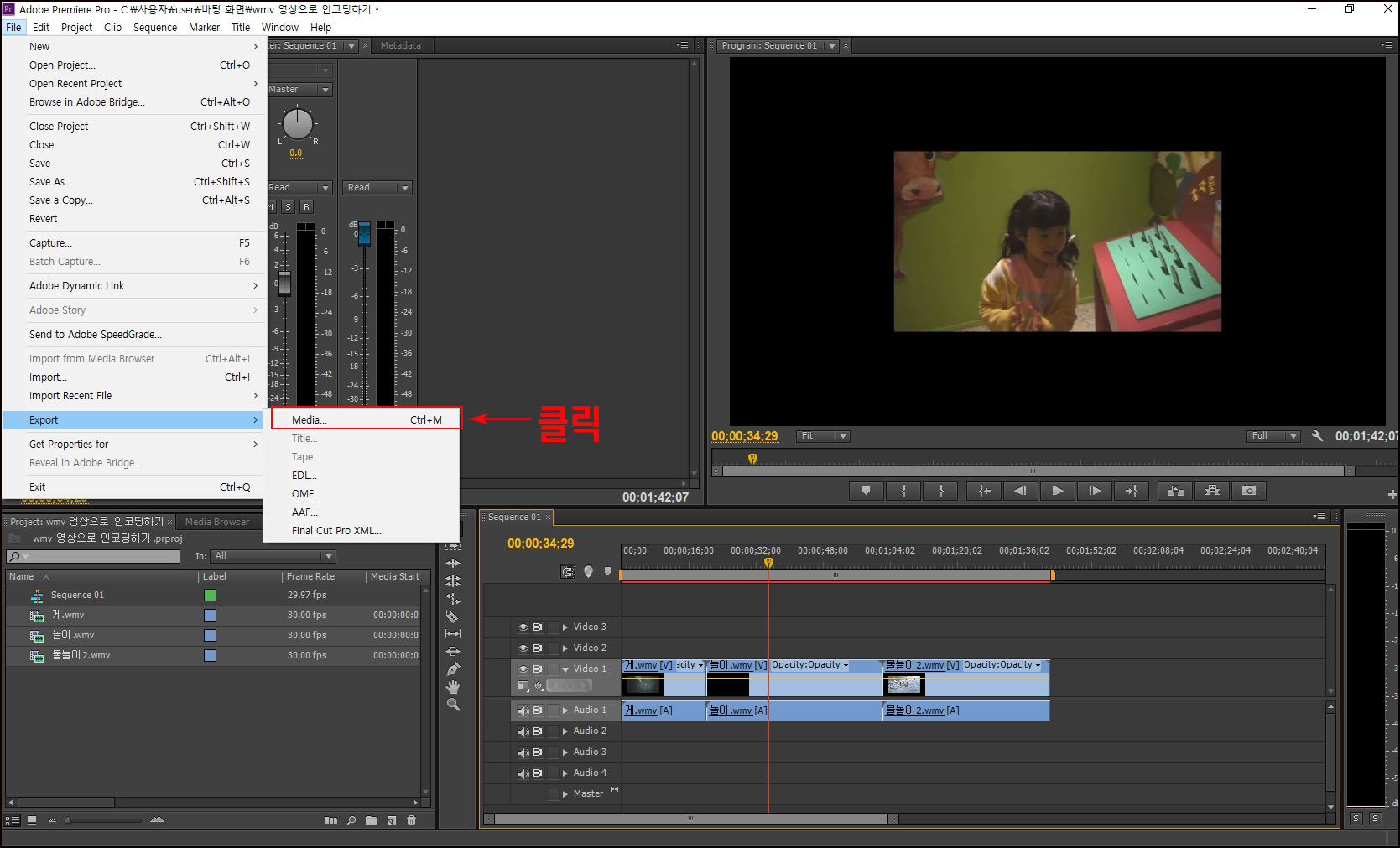1400x848 pixels.
Task: Export frame with camera icon
Action: click(x=1249, y=491)
